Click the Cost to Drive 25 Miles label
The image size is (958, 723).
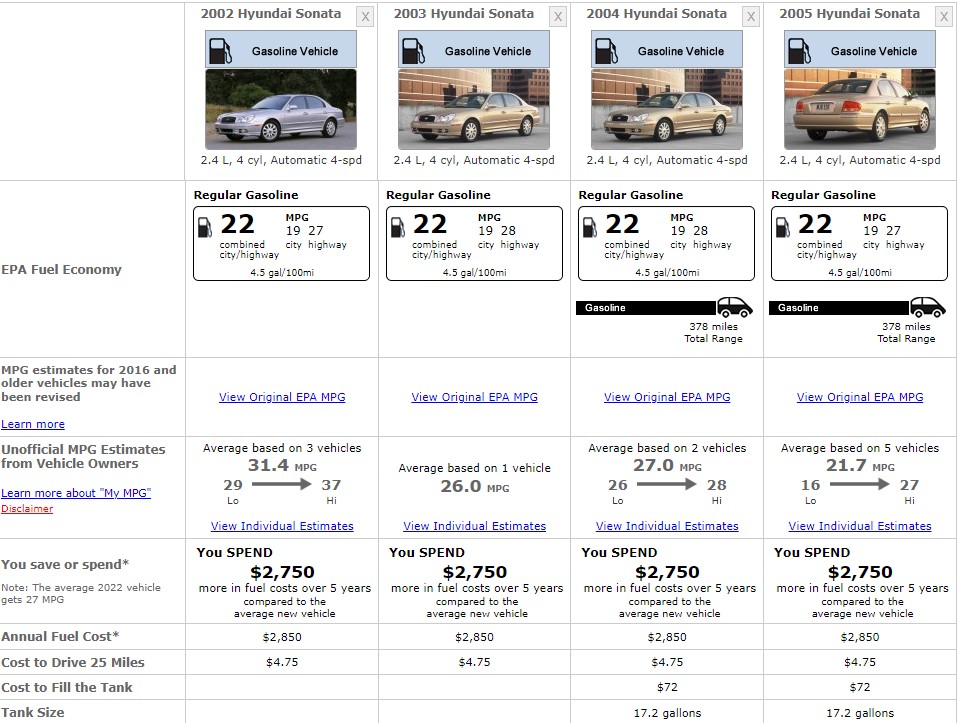[x=73, y=662]
